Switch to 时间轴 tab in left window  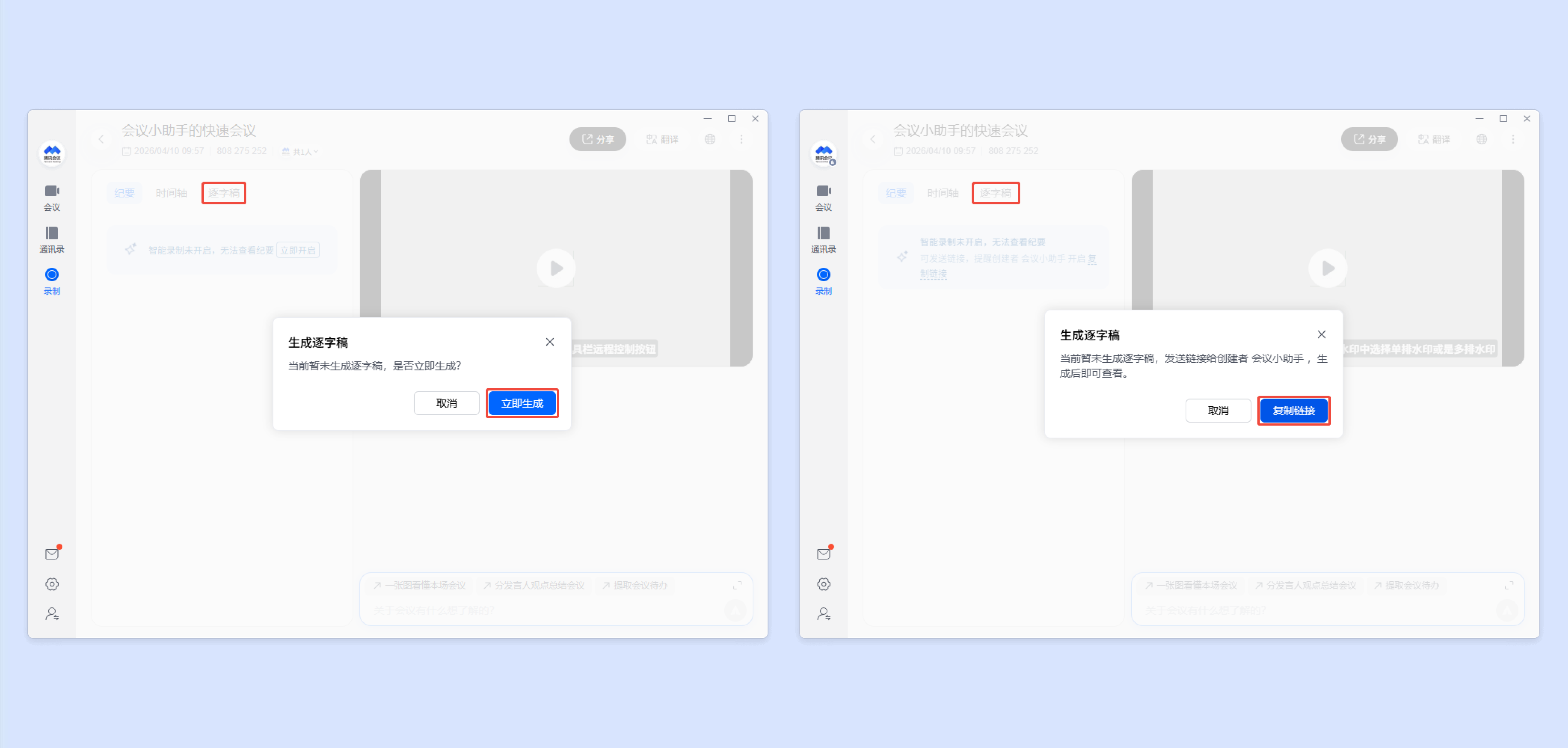171,193
